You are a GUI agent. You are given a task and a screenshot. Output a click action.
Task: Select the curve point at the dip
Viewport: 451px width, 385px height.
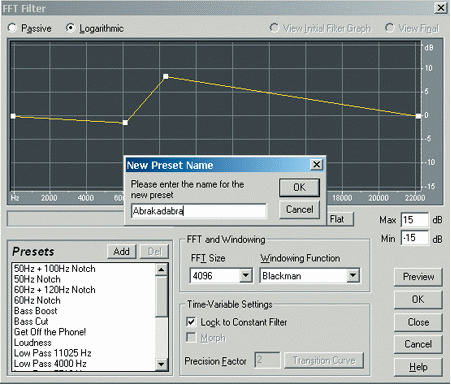(x=125, y=123)
